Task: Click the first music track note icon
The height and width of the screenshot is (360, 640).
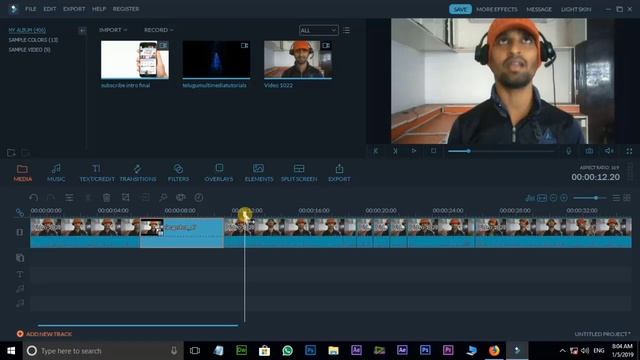Action: pyautogui.click(x=20, y=289)
